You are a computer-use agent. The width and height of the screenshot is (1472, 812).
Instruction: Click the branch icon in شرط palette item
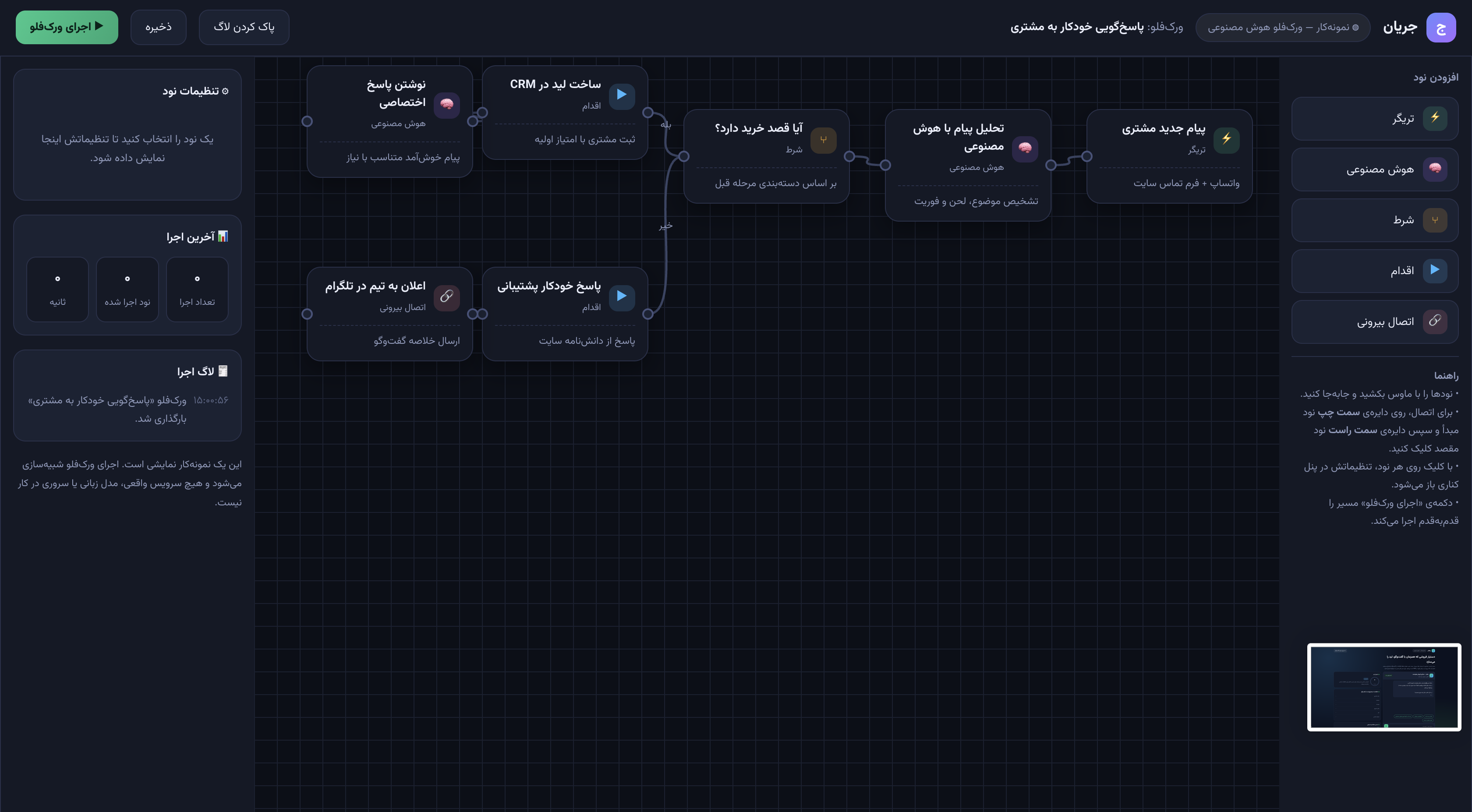point(1435,220)
